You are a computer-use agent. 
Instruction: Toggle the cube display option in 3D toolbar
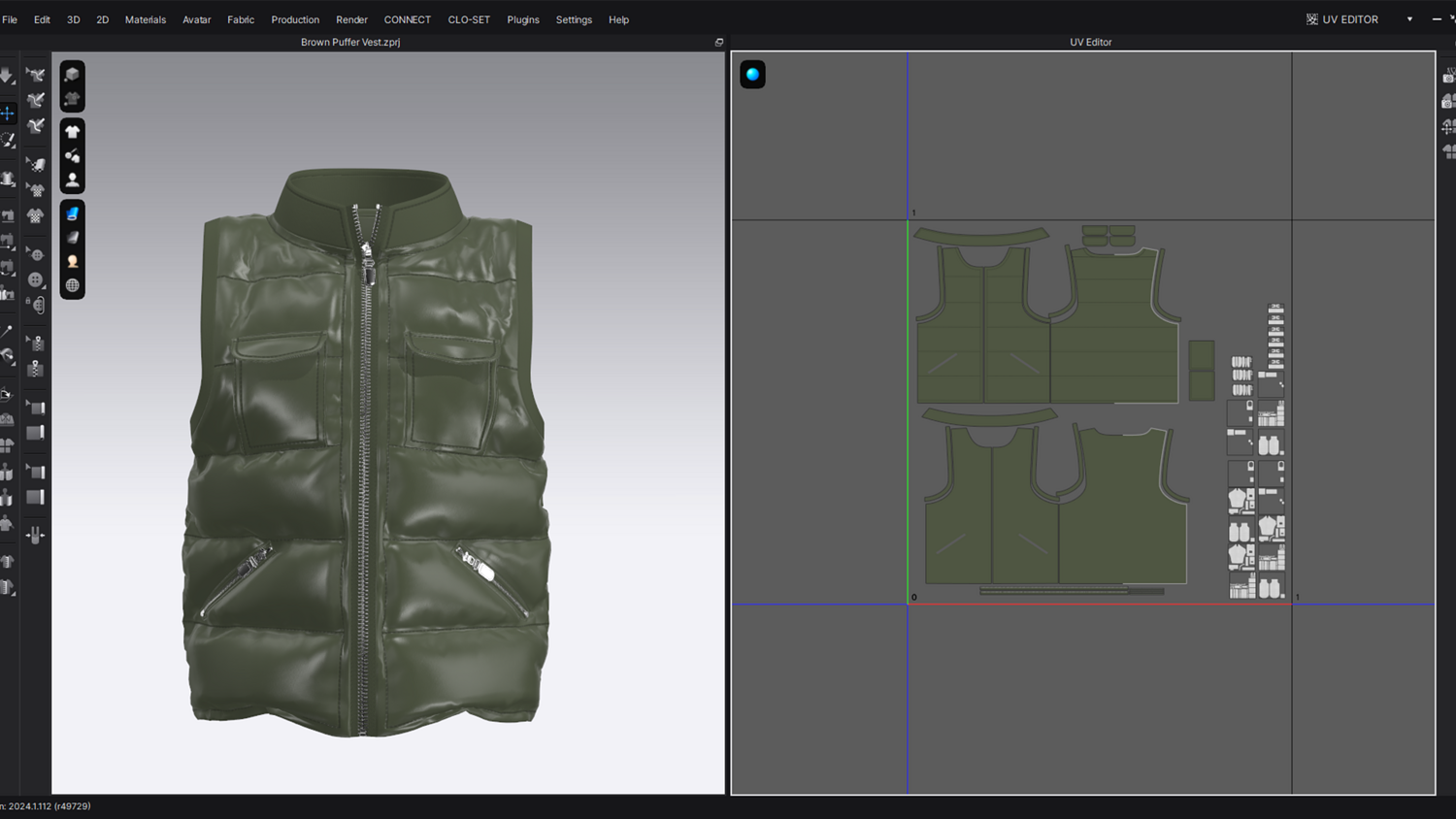72,74
